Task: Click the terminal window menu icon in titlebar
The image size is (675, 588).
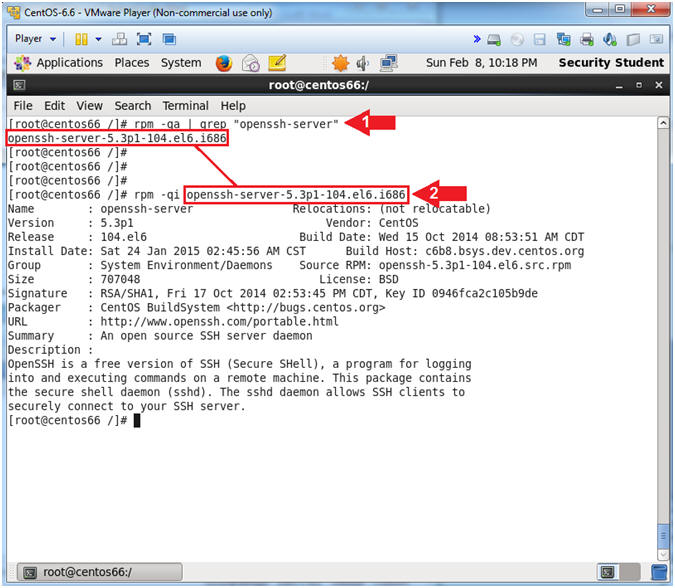Action: [19, 85]
